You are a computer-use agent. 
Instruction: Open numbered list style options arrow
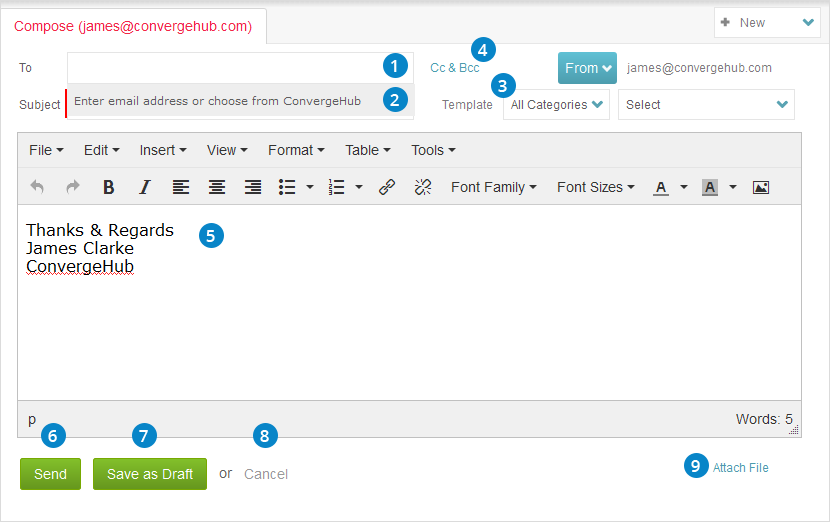[x=359, y=187]
